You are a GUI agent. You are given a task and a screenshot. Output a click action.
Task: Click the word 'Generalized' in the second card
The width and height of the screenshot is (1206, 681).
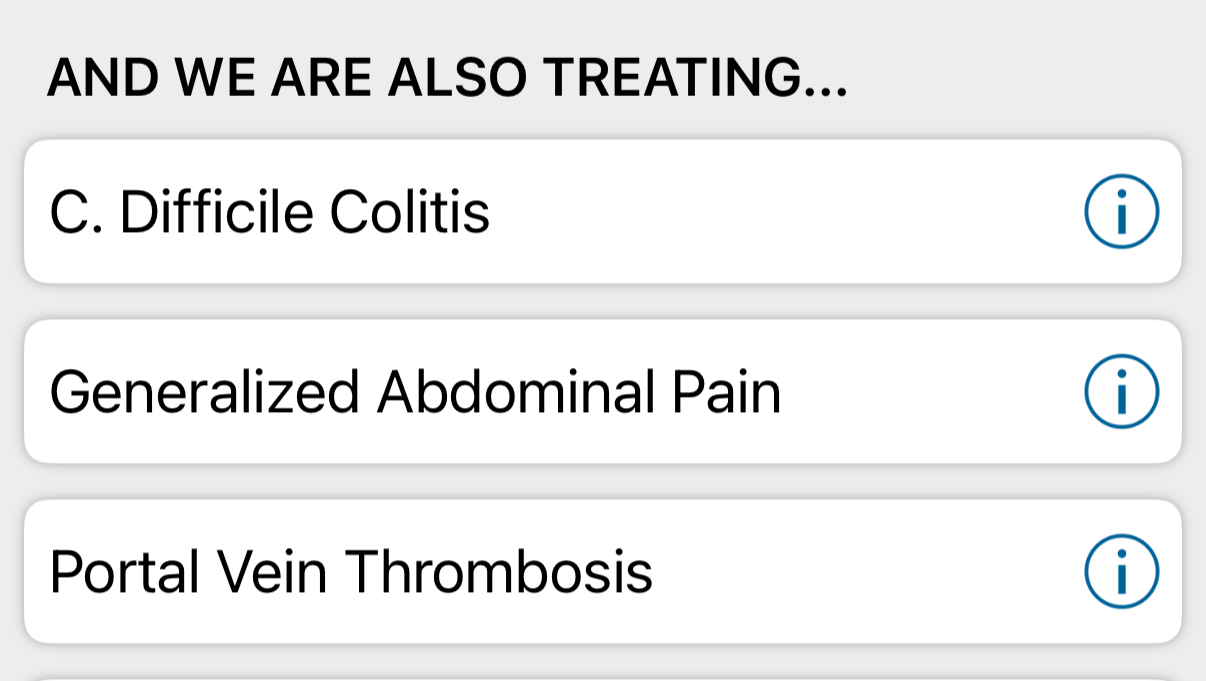point(204,392)
